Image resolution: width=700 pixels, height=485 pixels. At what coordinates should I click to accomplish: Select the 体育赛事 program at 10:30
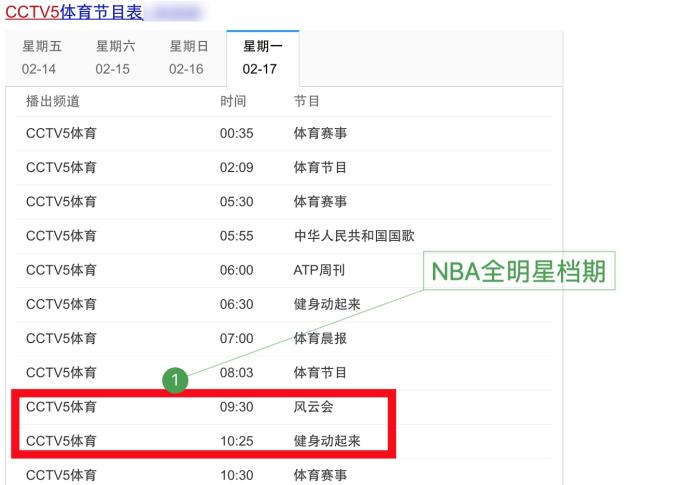[320, 475]
